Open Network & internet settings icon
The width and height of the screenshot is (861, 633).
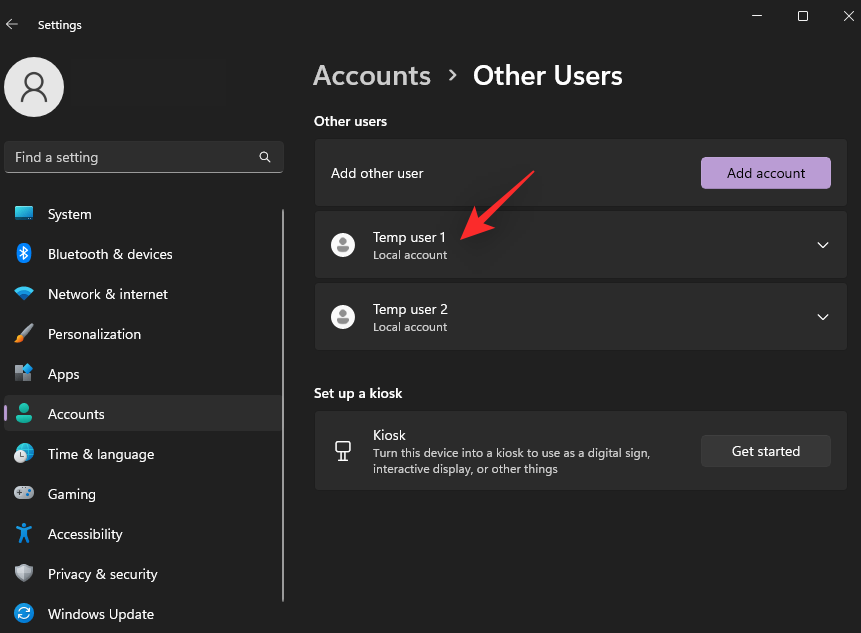24,293
